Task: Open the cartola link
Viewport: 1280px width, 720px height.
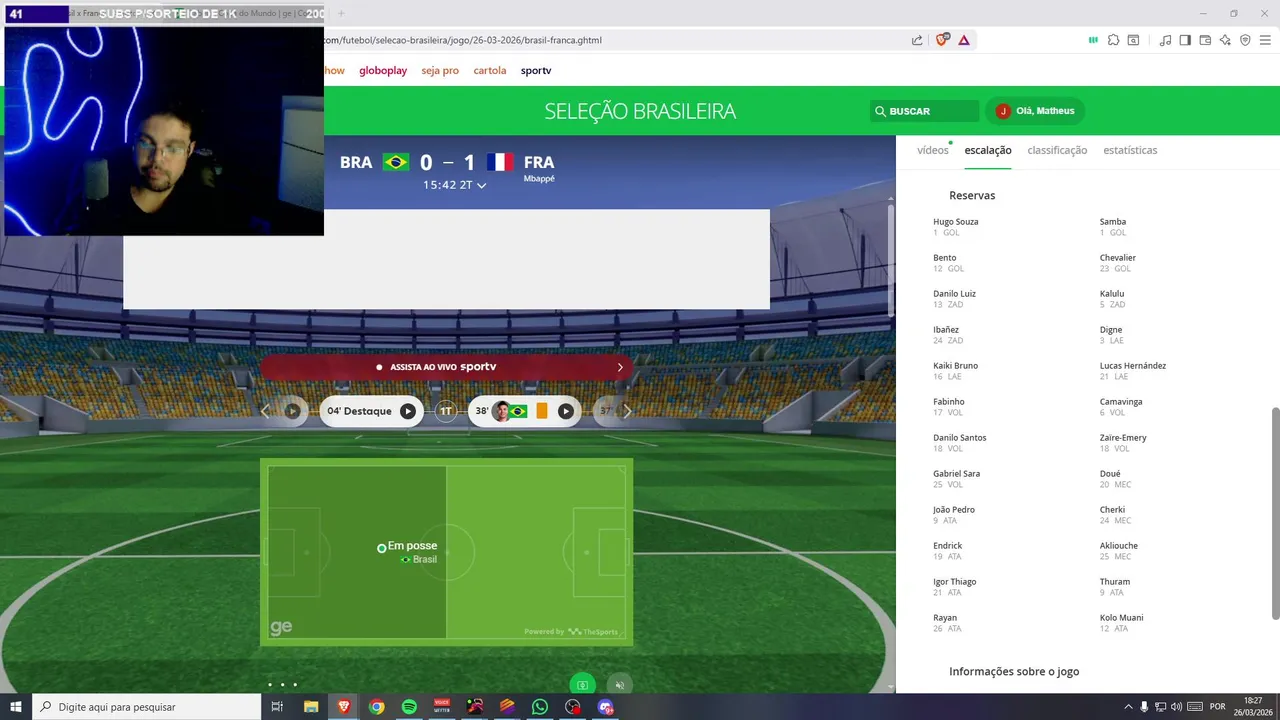Action: [x=490, y=71]
